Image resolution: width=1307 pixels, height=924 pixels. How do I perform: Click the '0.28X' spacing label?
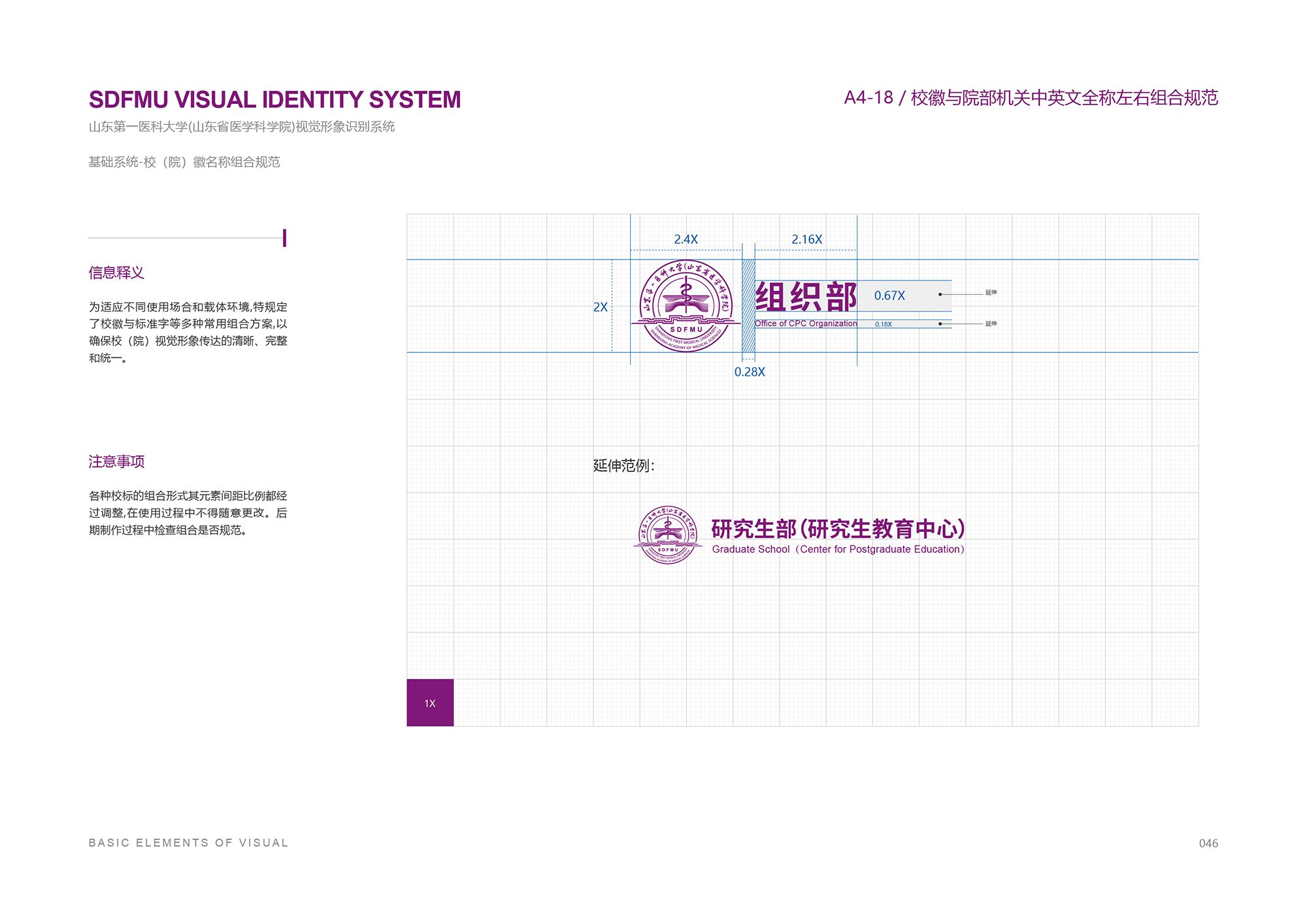(x=749, y=372)
